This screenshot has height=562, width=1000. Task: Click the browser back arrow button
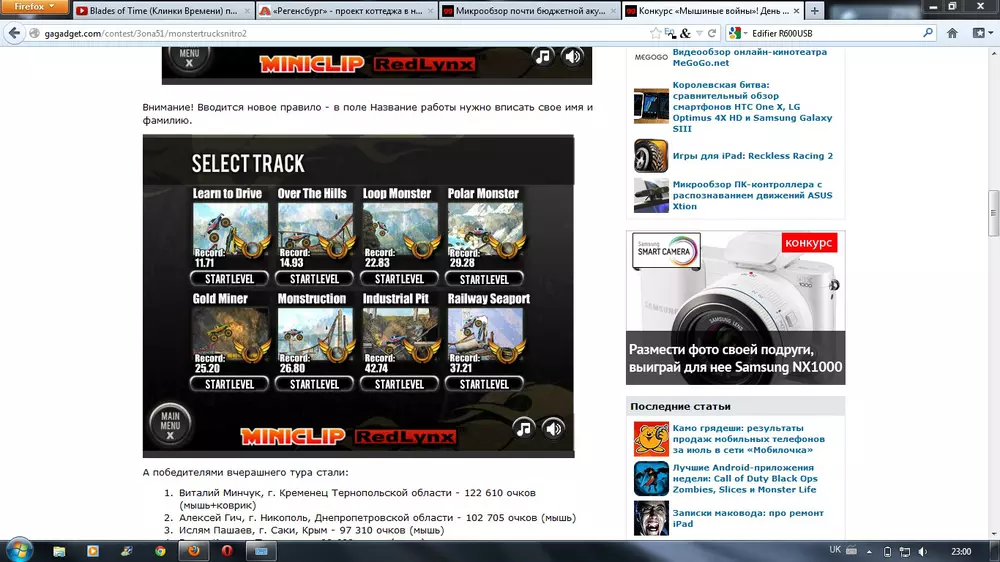(x=14, y=33)
